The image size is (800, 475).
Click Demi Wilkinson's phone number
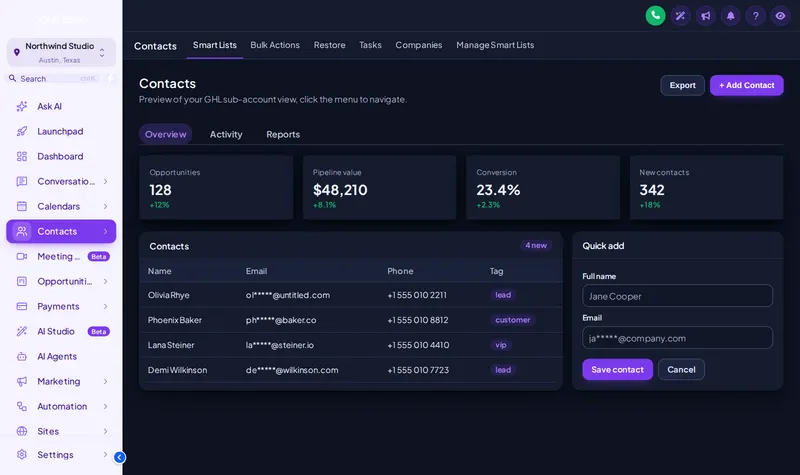point(418,370)
